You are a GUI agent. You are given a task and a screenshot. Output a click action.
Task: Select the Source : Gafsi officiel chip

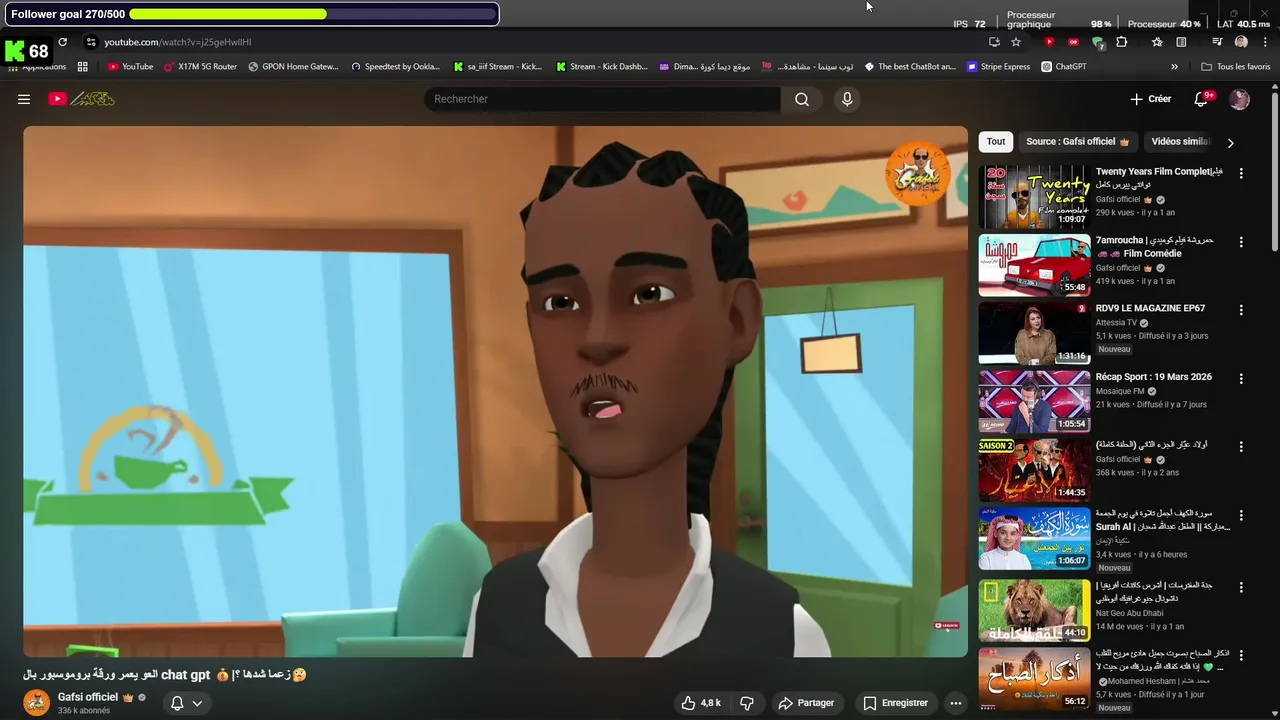pyautogui.click(x=1077, y=142)
